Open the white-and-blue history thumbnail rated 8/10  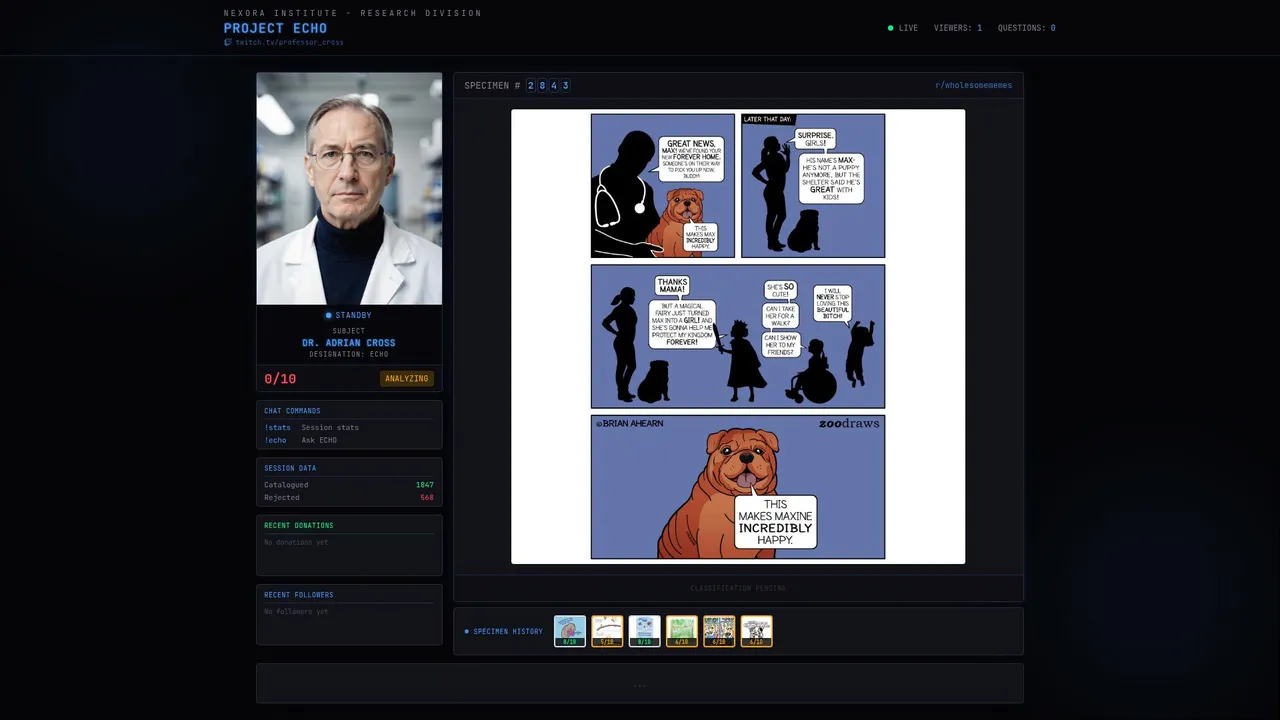coord(644,631)
